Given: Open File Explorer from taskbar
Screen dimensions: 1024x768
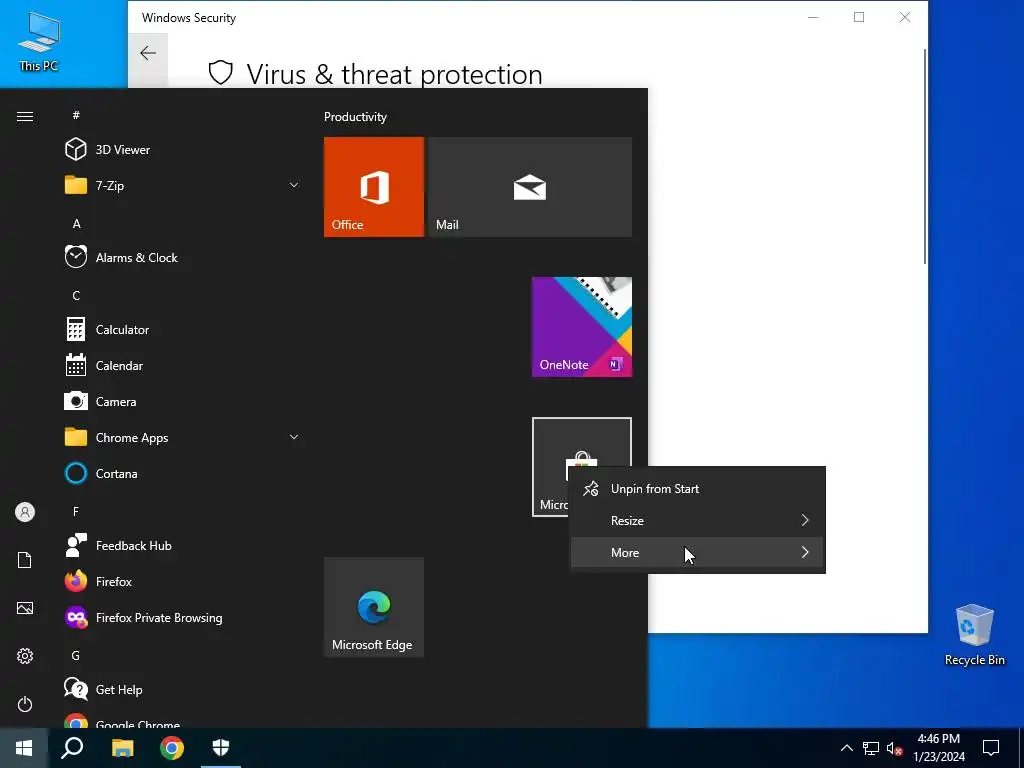Looking at the screenshot, I should coord(122,748).
